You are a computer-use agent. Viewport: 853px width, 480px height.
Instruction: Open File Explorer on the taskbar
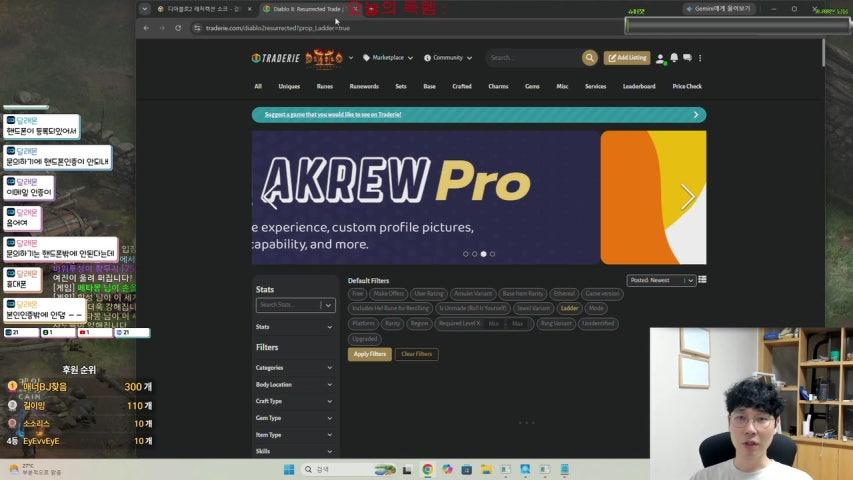(x=486, y=470)
